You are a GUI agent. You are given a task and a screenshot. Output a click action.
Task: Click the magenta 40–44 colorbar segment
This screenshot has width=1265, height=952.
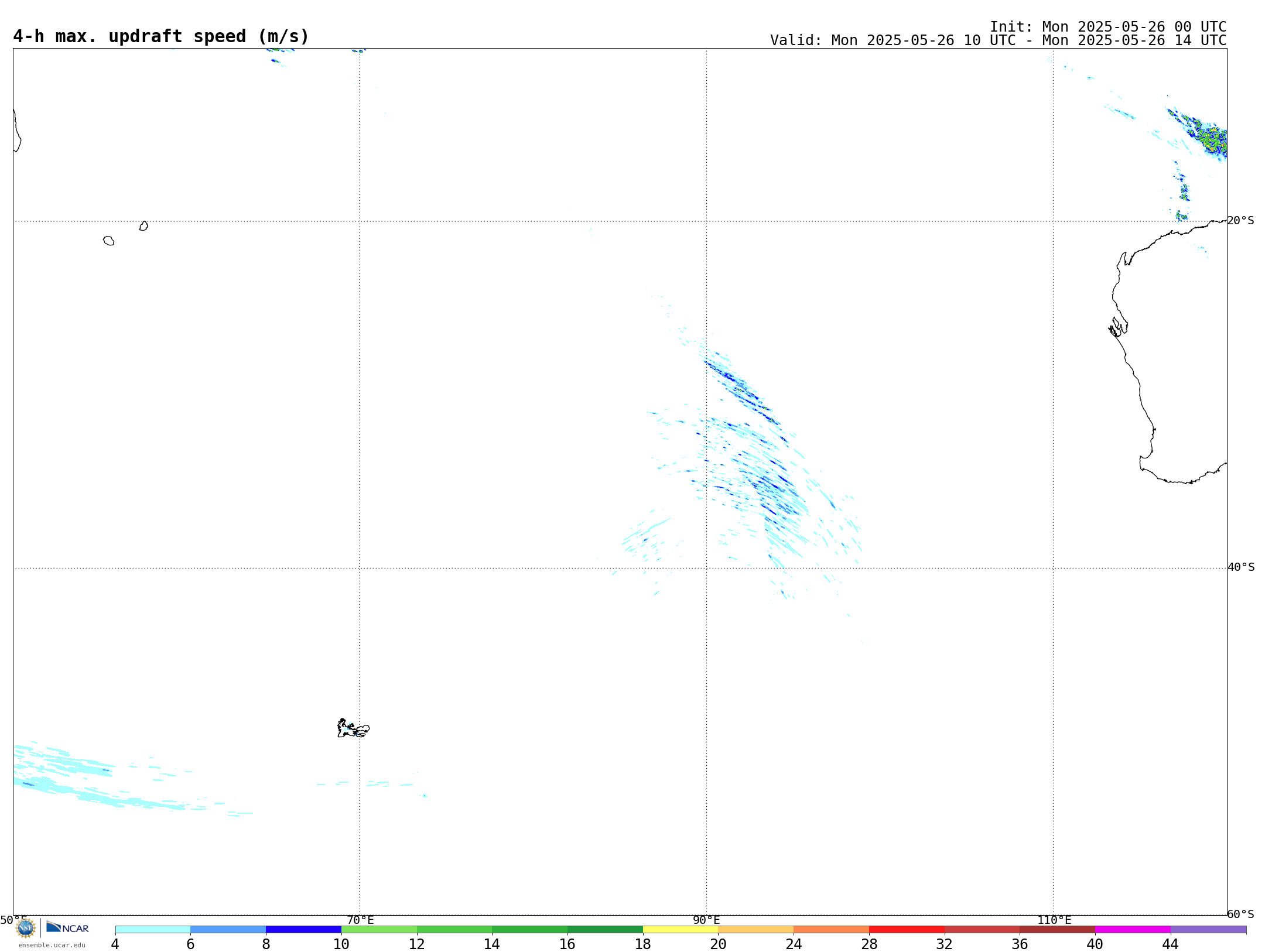click(1133, 930)
